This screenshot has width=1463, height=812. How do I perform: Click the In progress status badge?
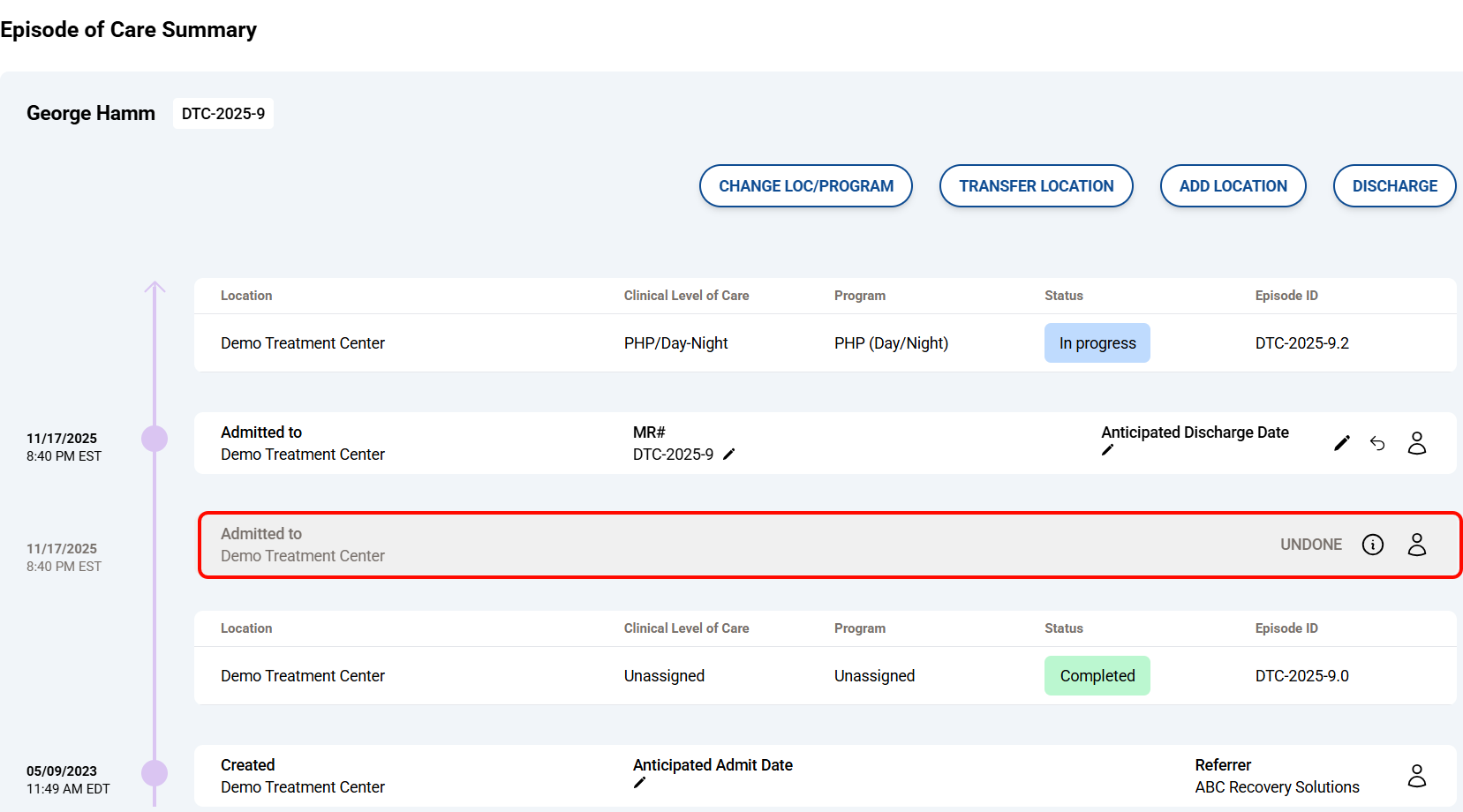click(1097, 343)
